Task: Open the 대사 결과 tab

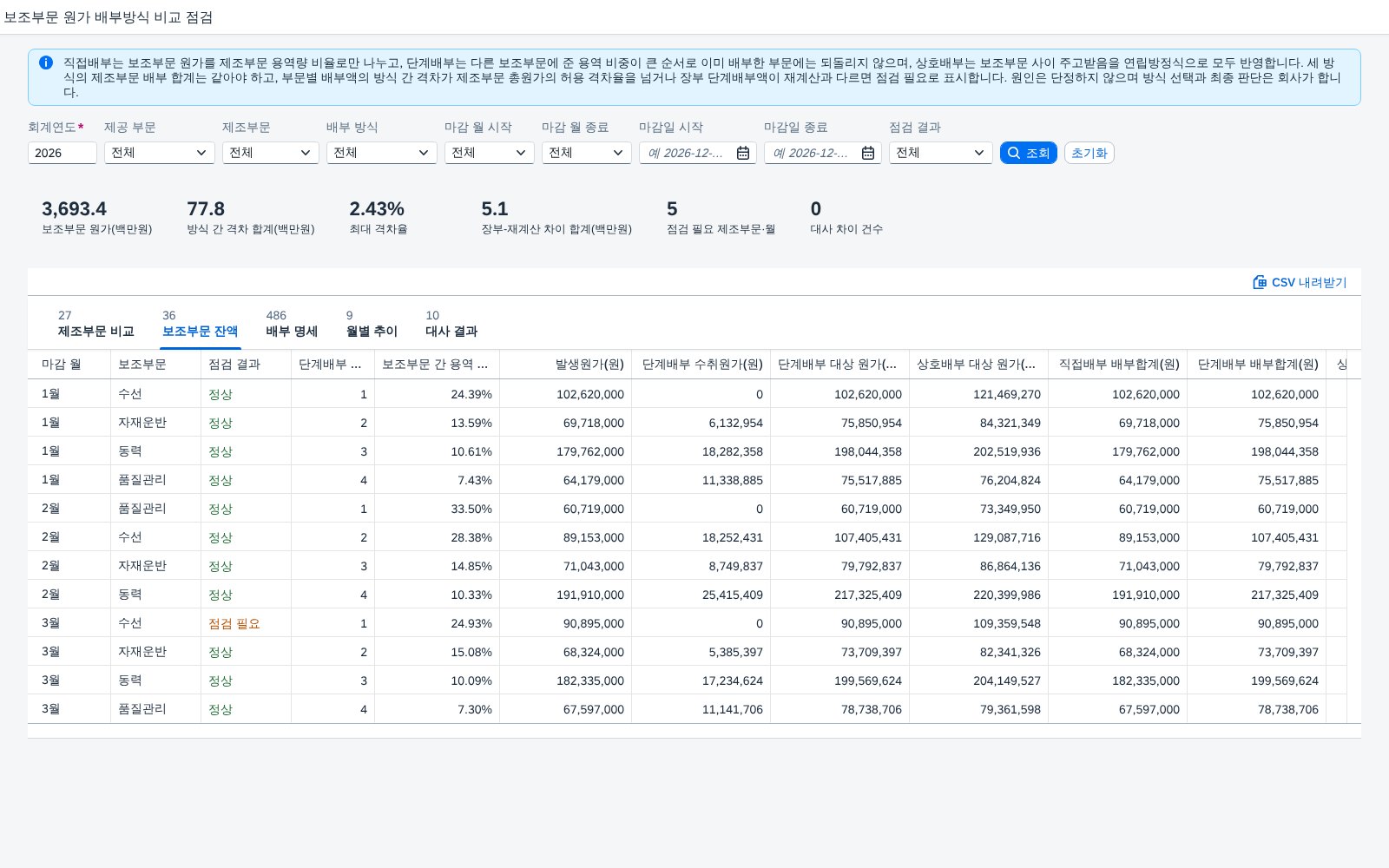Action: [451, 324]
